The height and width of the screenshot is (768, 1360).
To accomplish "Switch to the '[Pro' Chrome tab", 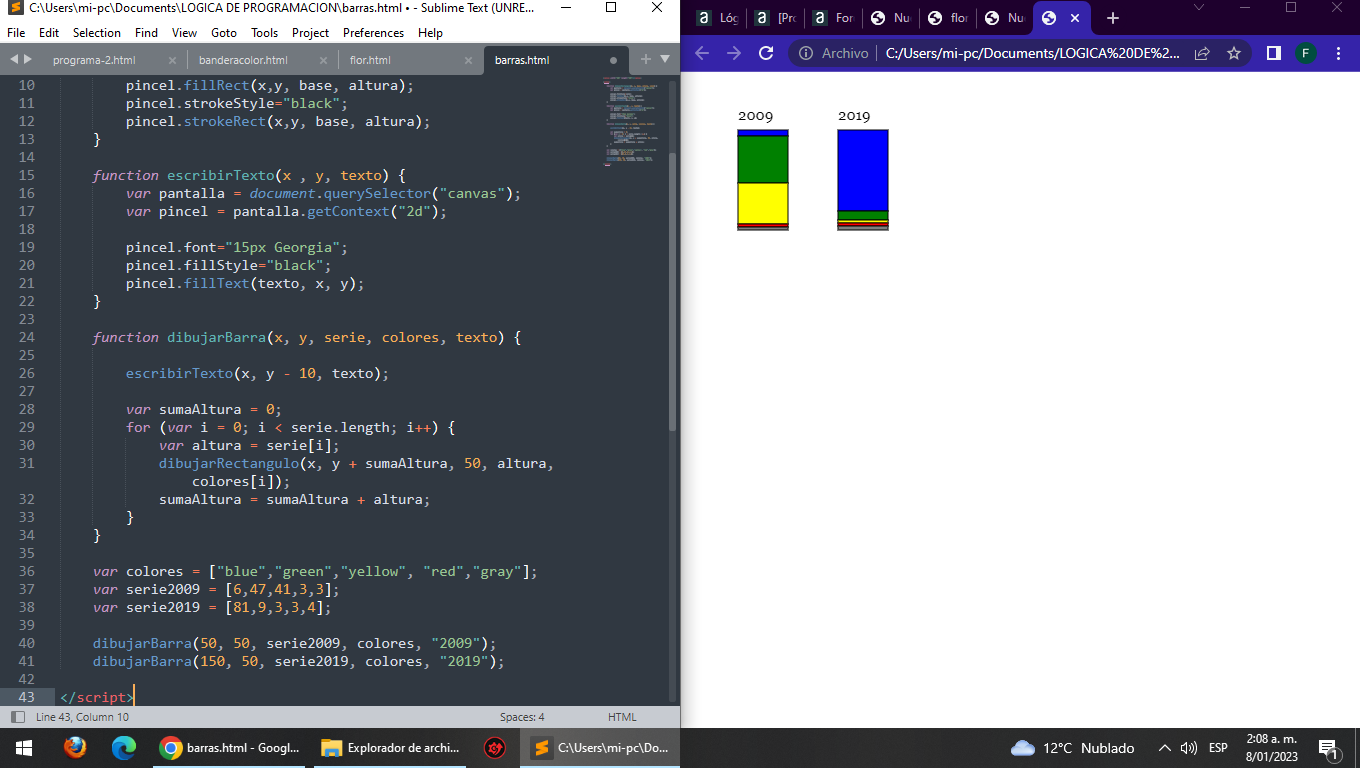I will [774, 18].
